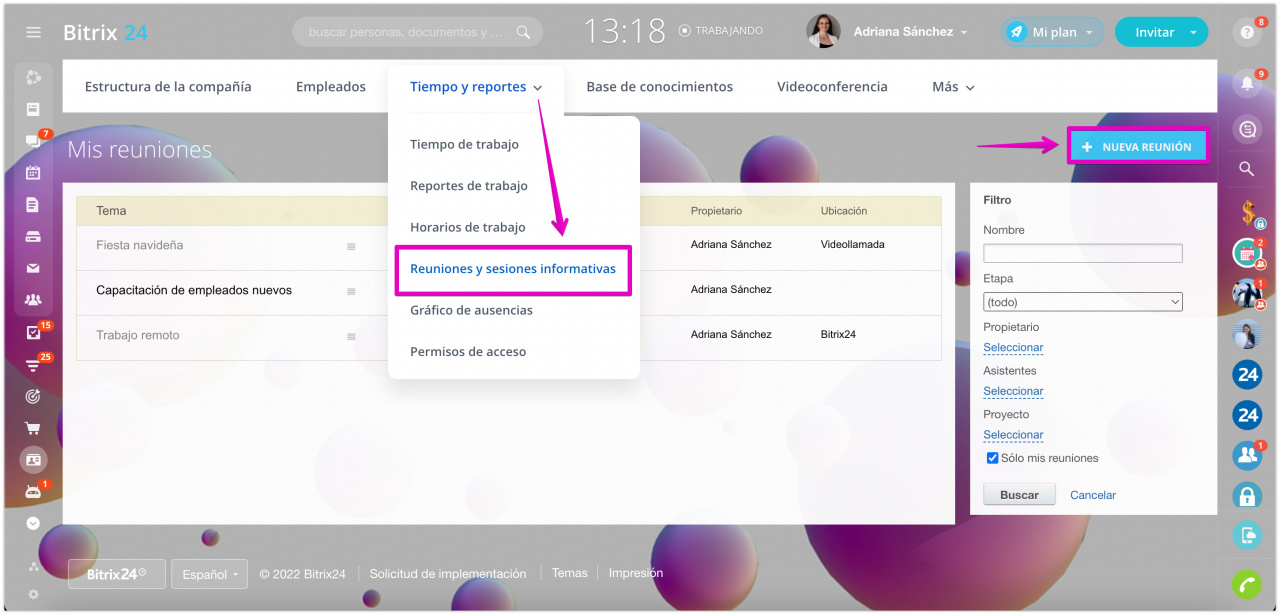1280x615 pixels.
Task: Click the Seleccionar link under Propietario
Action: [x=1013, y=348]
